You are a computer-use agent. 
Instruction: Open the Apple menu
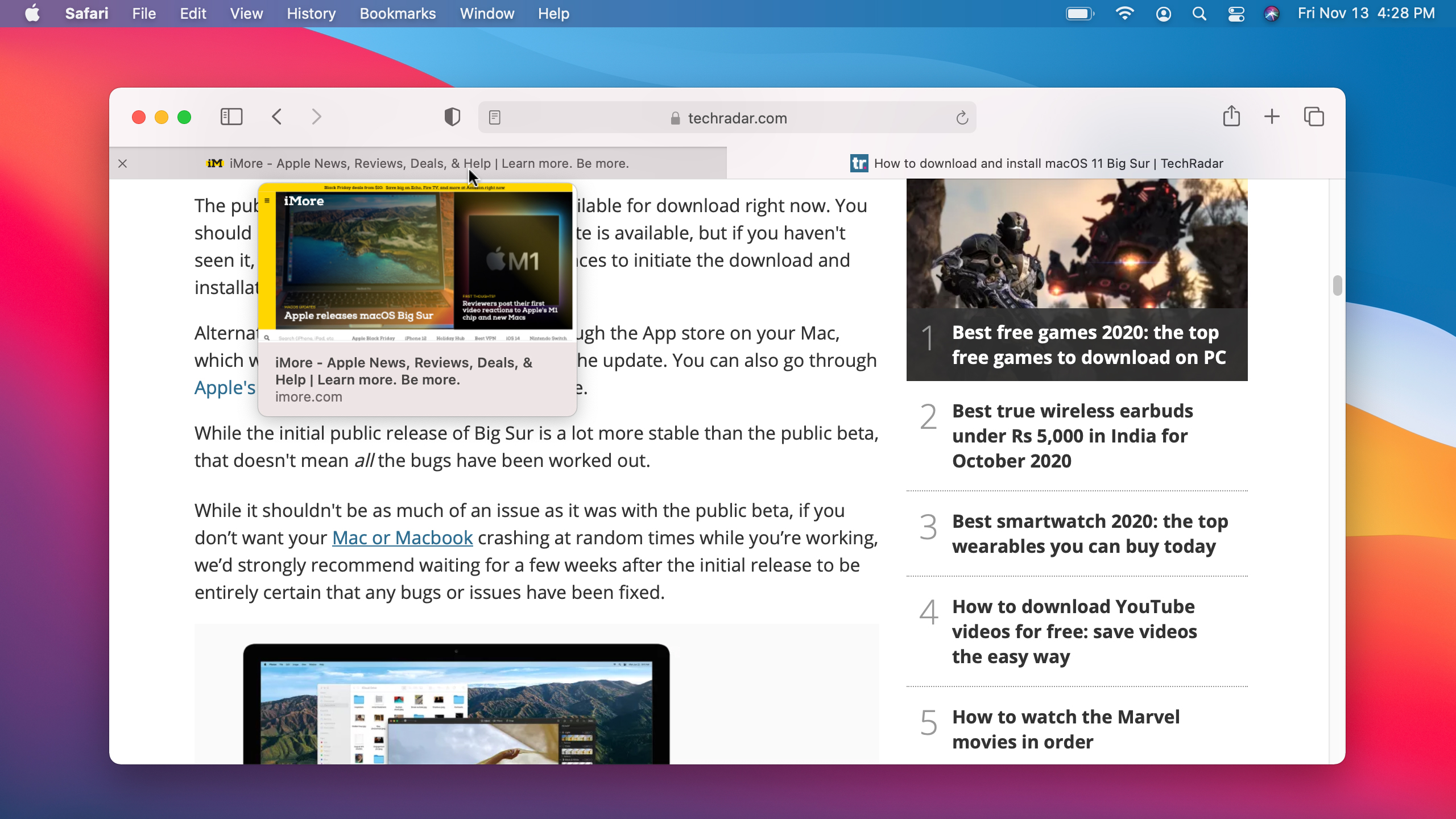pyautogui.click(x=32, y=14)
